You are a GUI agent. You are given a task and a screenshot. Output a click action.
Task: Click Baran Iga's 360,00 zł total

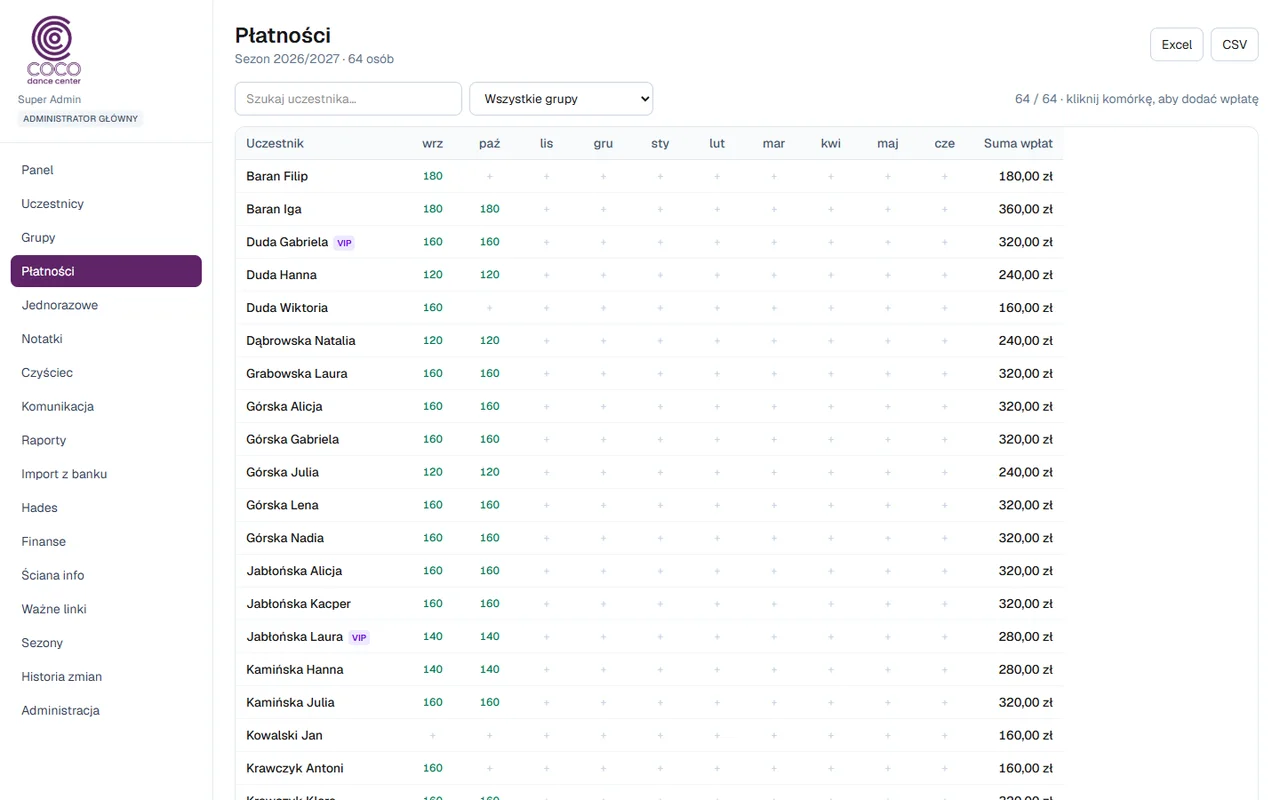point(1025,209)
